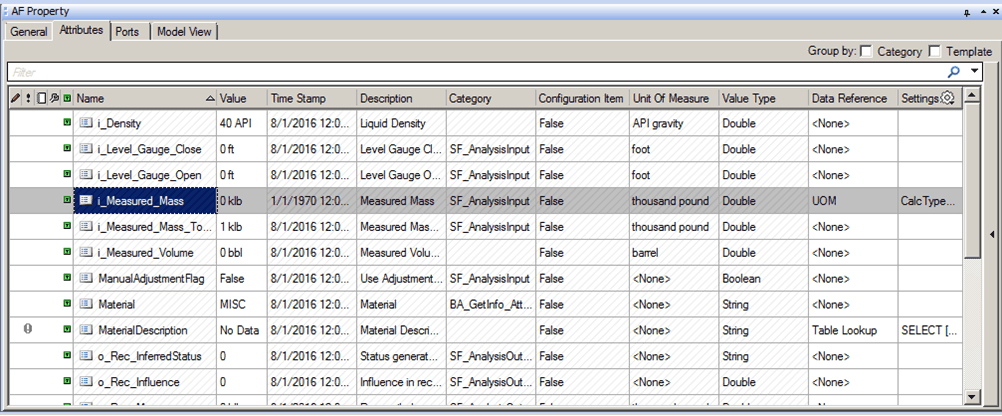This screenshot has width=1002, height=416.
Task: Select the o_Rec_InferredStatus attribute
Action: (150, 357)
